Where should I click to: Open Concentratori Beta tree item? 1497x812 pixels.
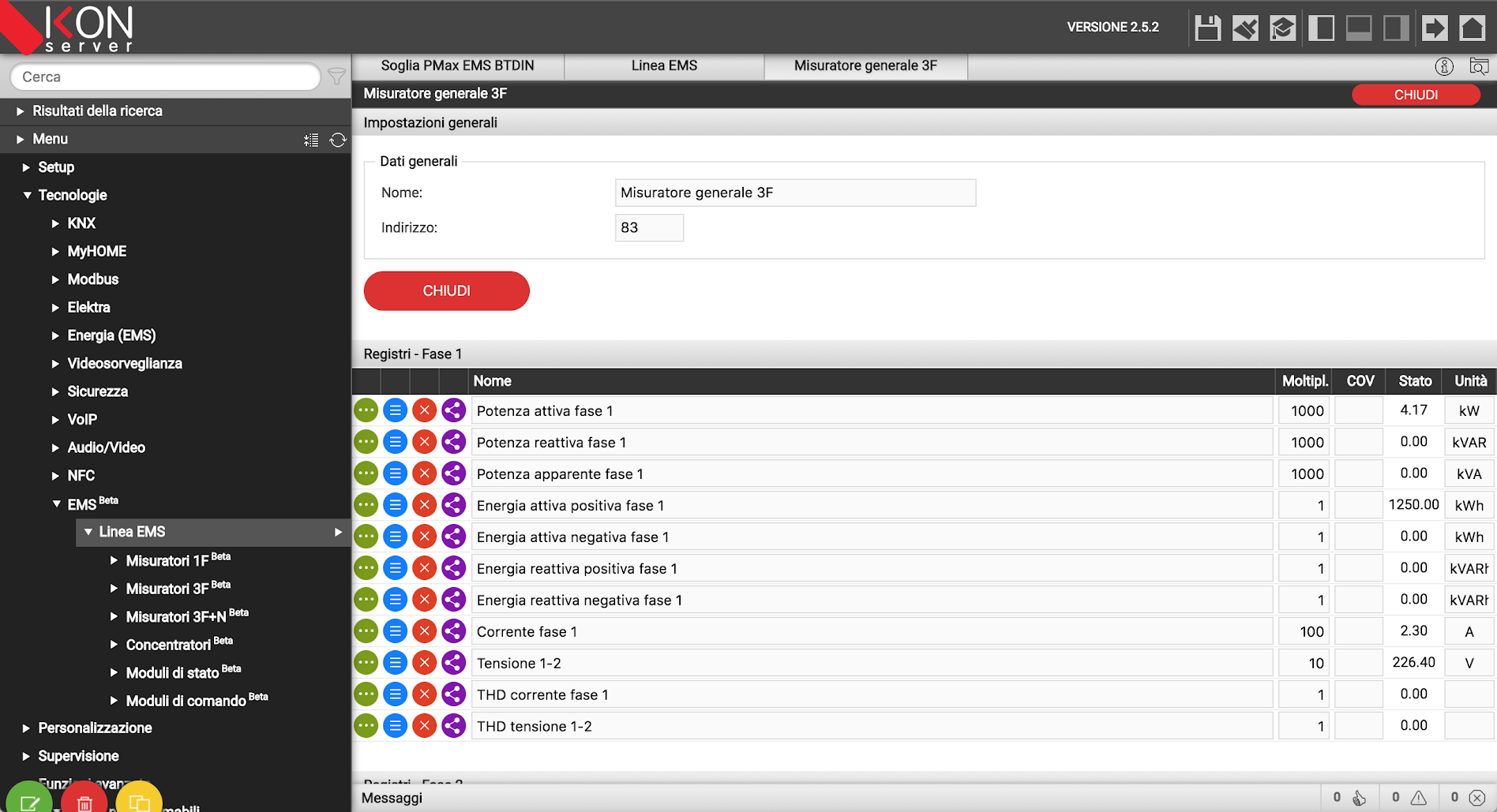click(179, 644)
